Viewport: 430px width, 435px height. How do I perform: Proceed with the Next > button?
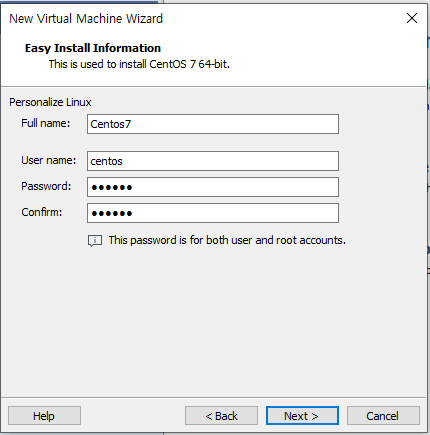[x=302, y=416]
